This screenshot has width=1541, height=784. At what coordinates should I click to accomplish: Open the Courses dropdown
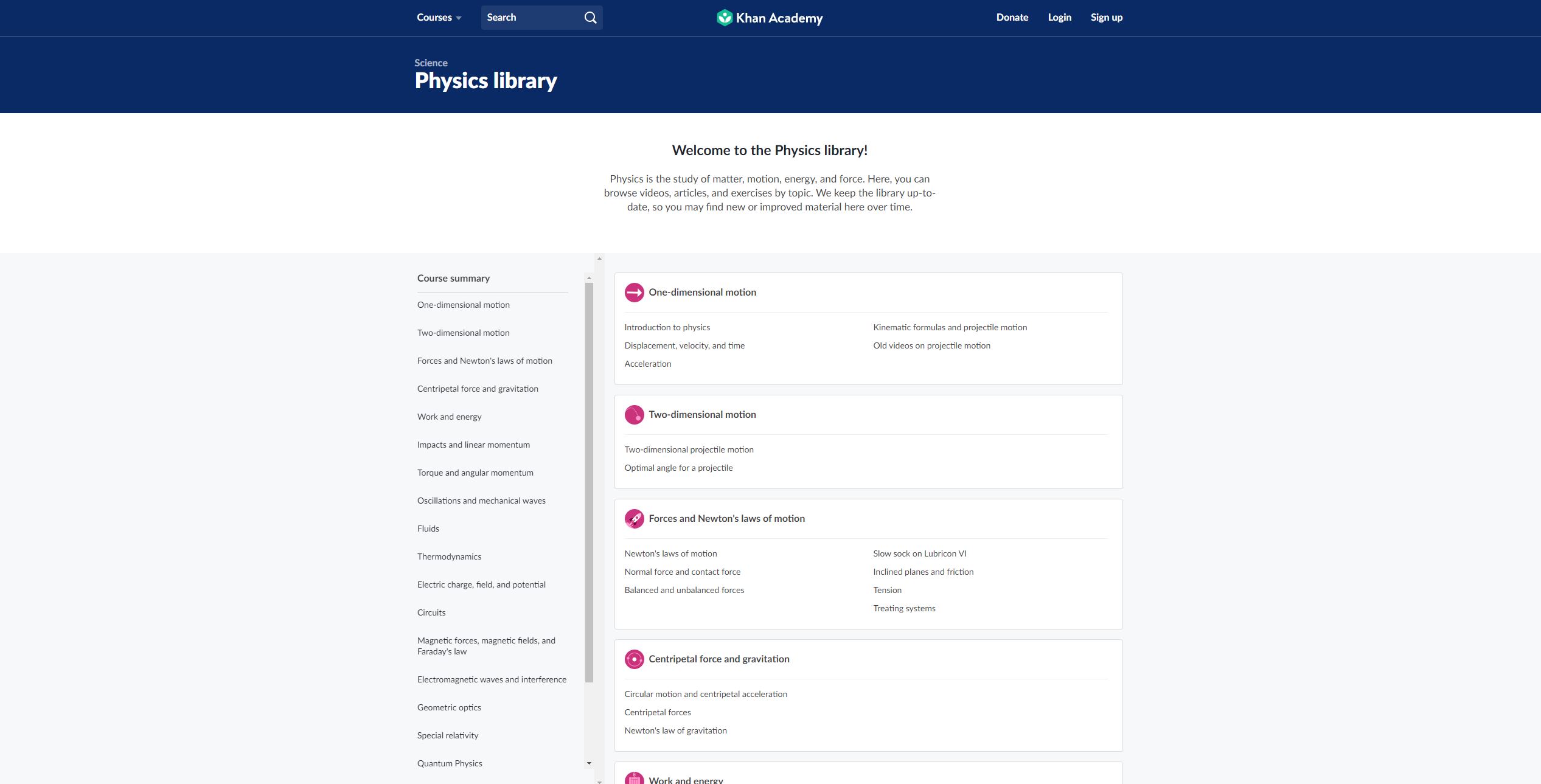click(434, 18)
